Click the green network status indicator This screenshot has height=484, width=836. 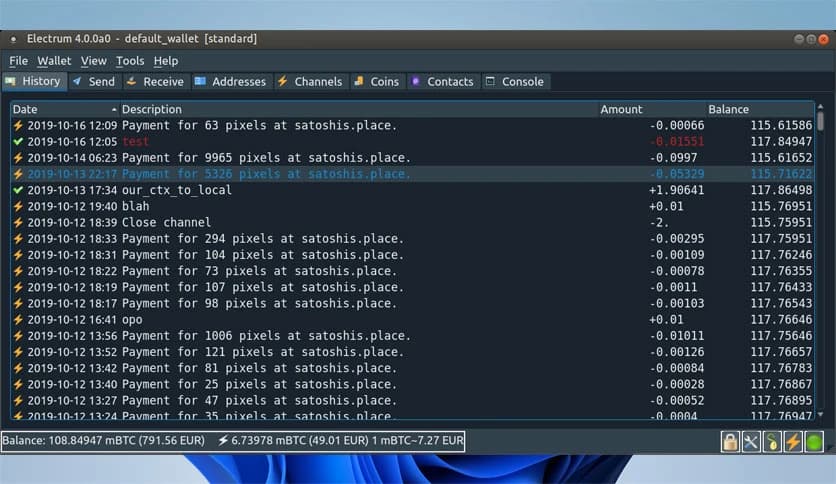click(814, 442)
